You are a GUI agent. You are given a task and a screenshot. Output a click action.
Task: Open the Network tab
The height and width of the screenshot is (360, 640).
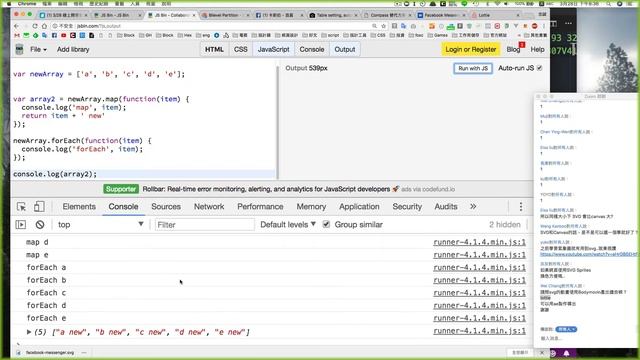tap(209, 207)
